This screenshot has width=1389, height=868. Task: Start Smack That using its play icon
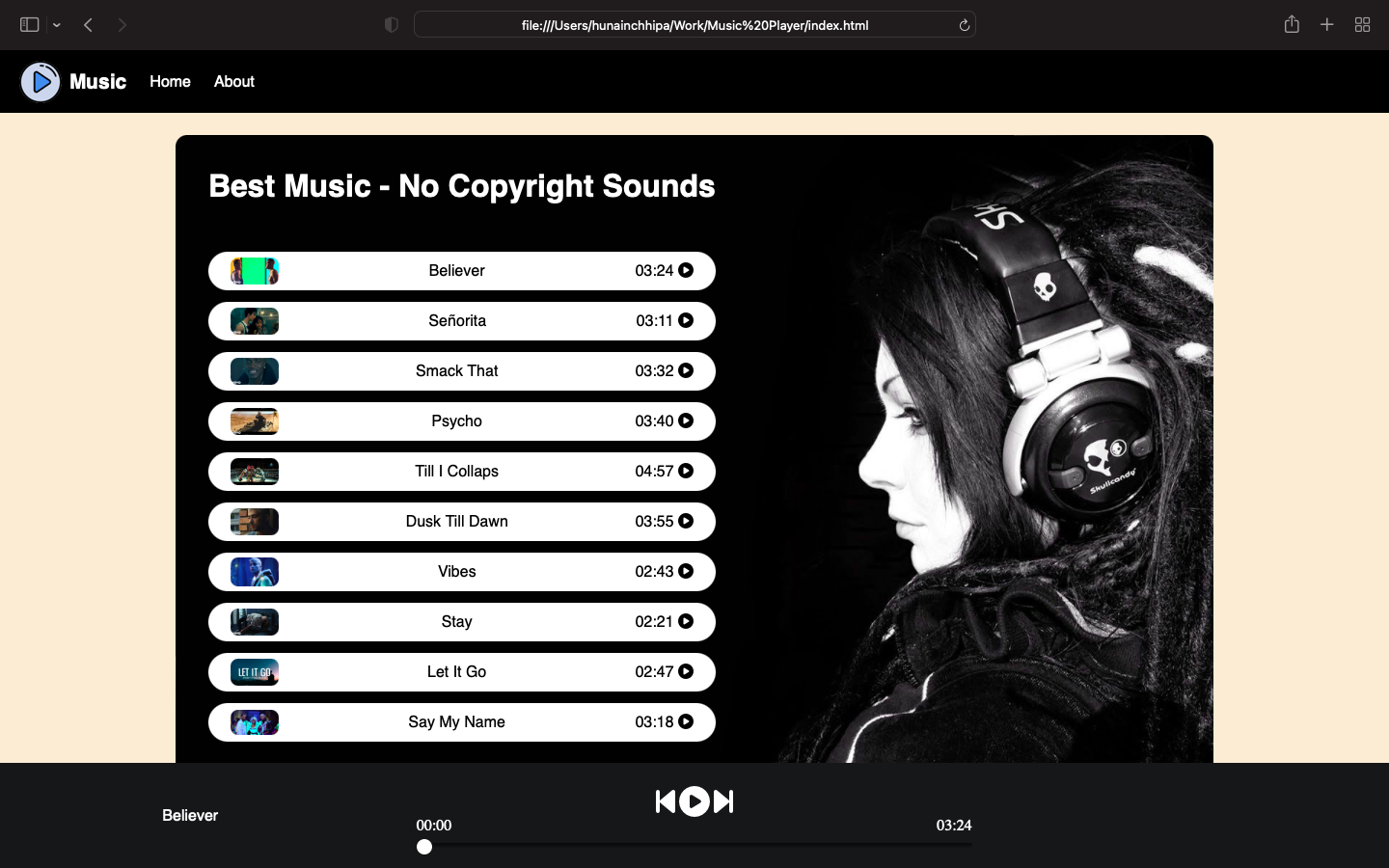(686, 371)
